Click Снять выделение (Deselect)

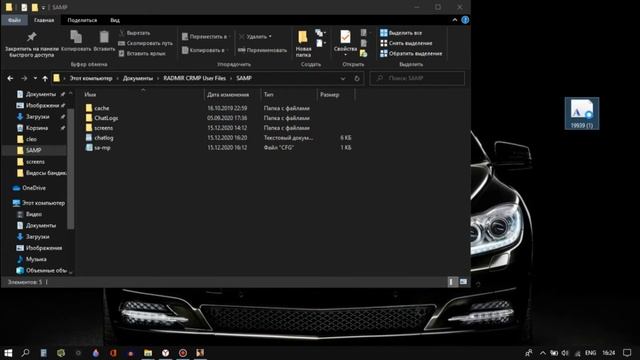coord(406,43)
